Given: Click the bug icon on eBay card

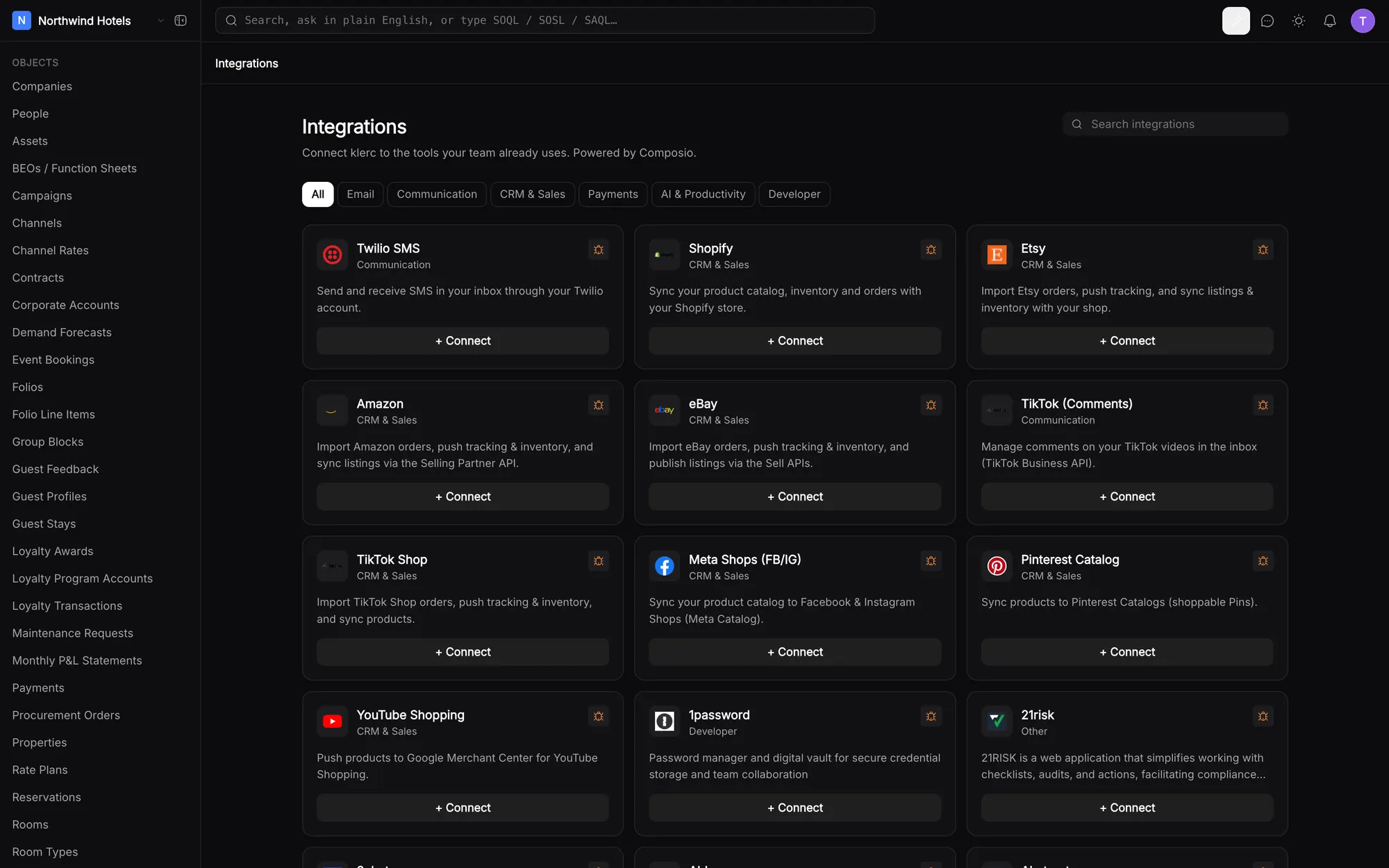Looking at the screenshot, I should tap(931, 406).
